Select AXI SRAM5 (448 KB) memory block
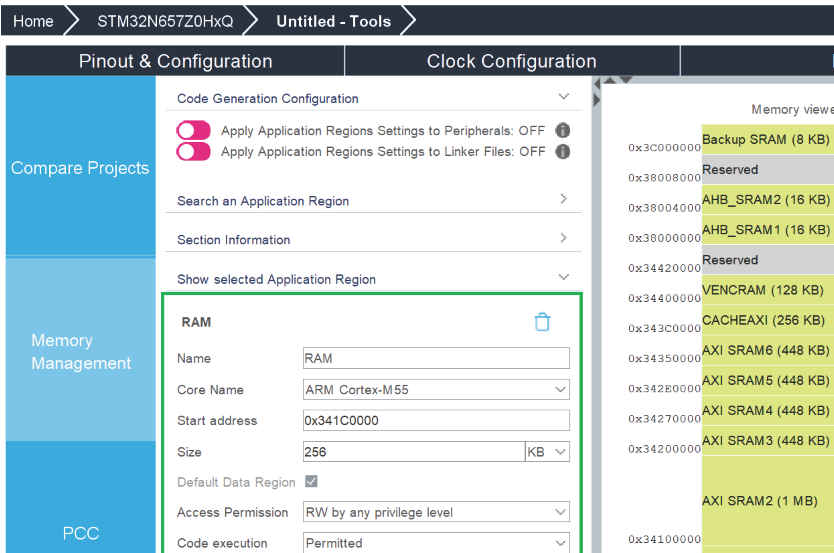 point(768,380)
